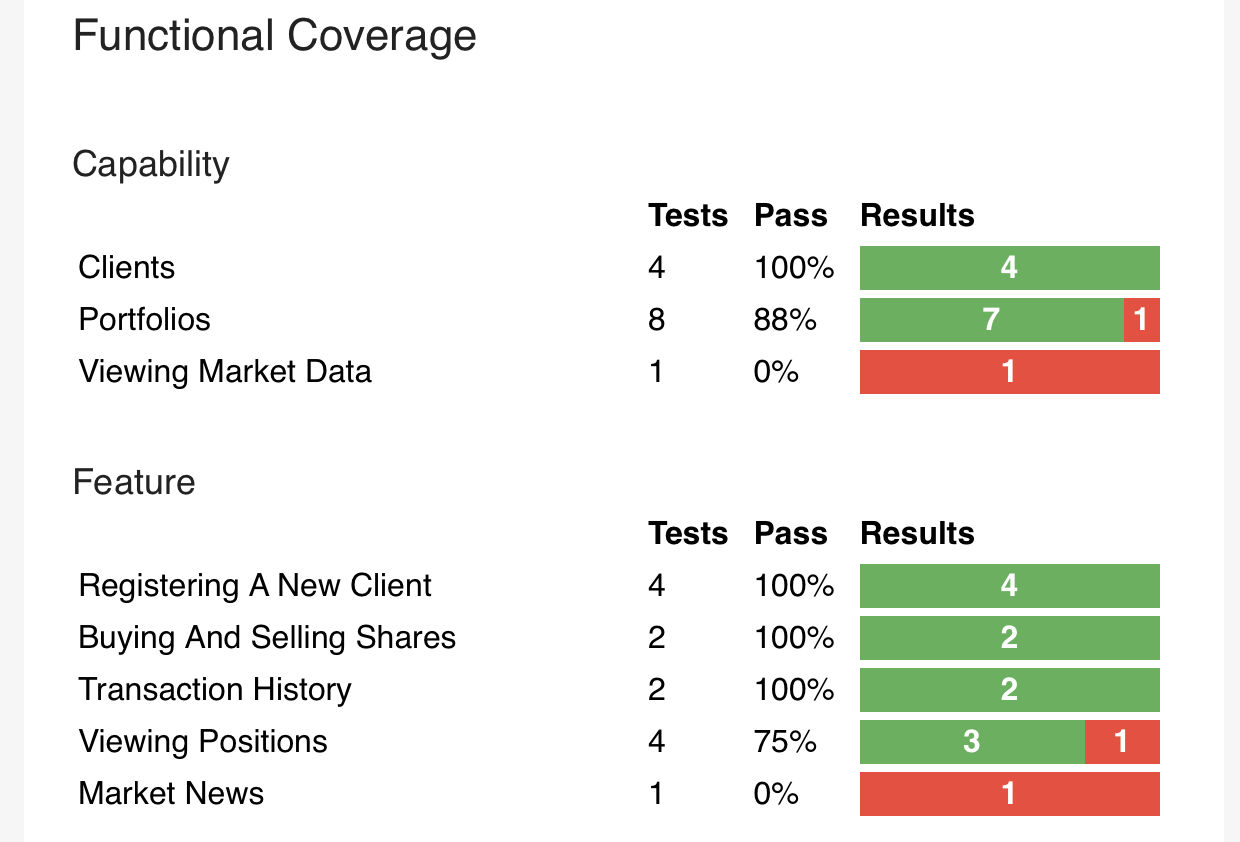Open the Transaction History feature
Viewport: 1240px width, 842px height.
point(215,690)
